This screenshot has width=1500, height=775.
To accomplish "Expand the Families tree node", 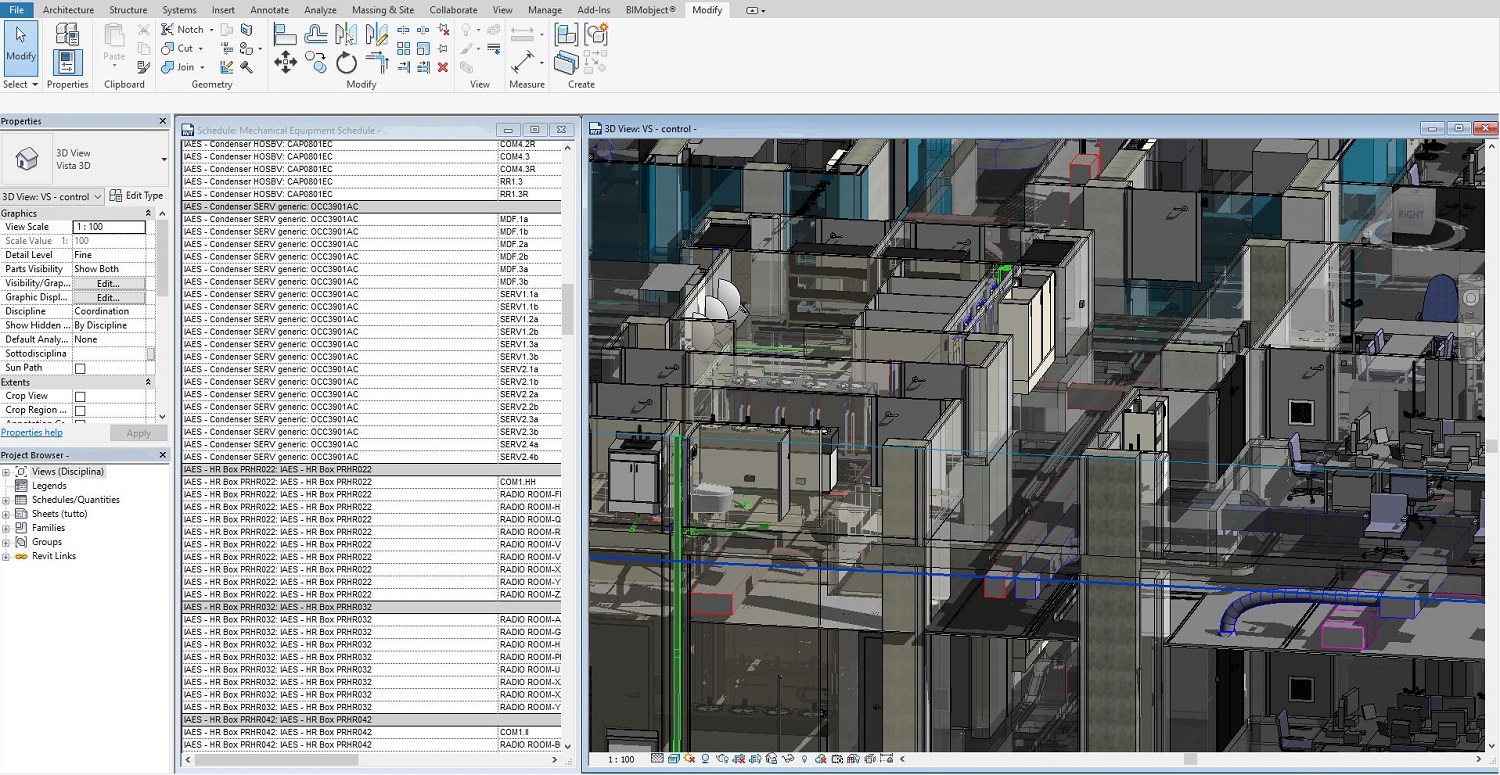I will (6, 528).
